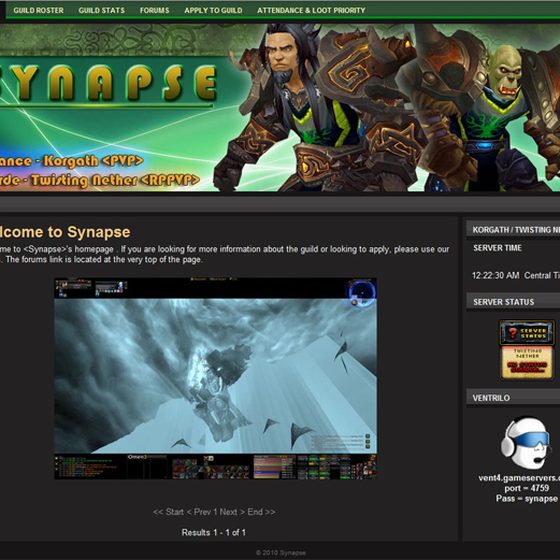This screenshot has height=560, width=560.
Task: Go to Next > page link
Action: [x=232, y=512]
